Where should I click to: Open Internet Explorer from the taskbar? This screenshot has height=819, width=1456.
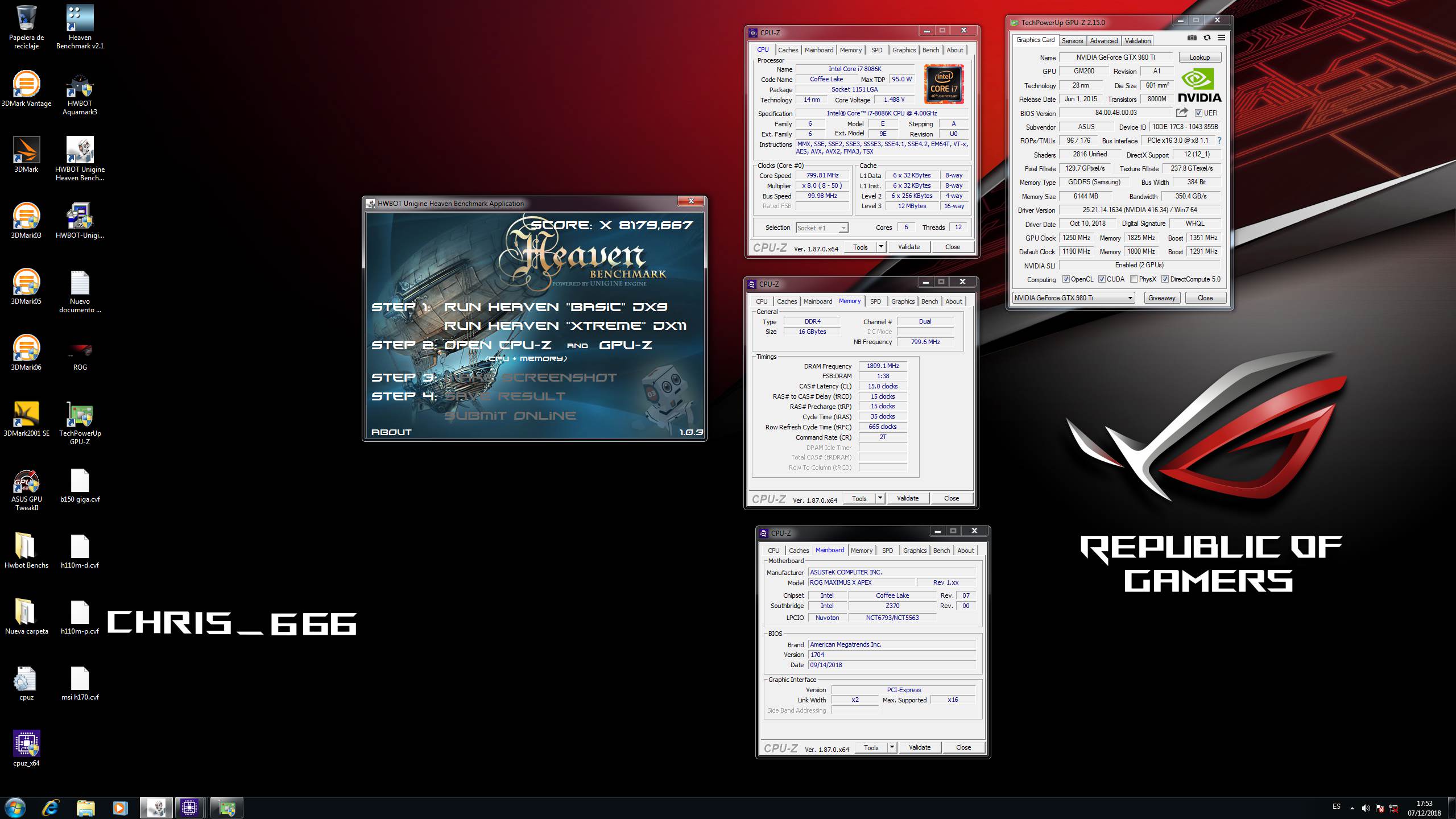click(51, 808)
